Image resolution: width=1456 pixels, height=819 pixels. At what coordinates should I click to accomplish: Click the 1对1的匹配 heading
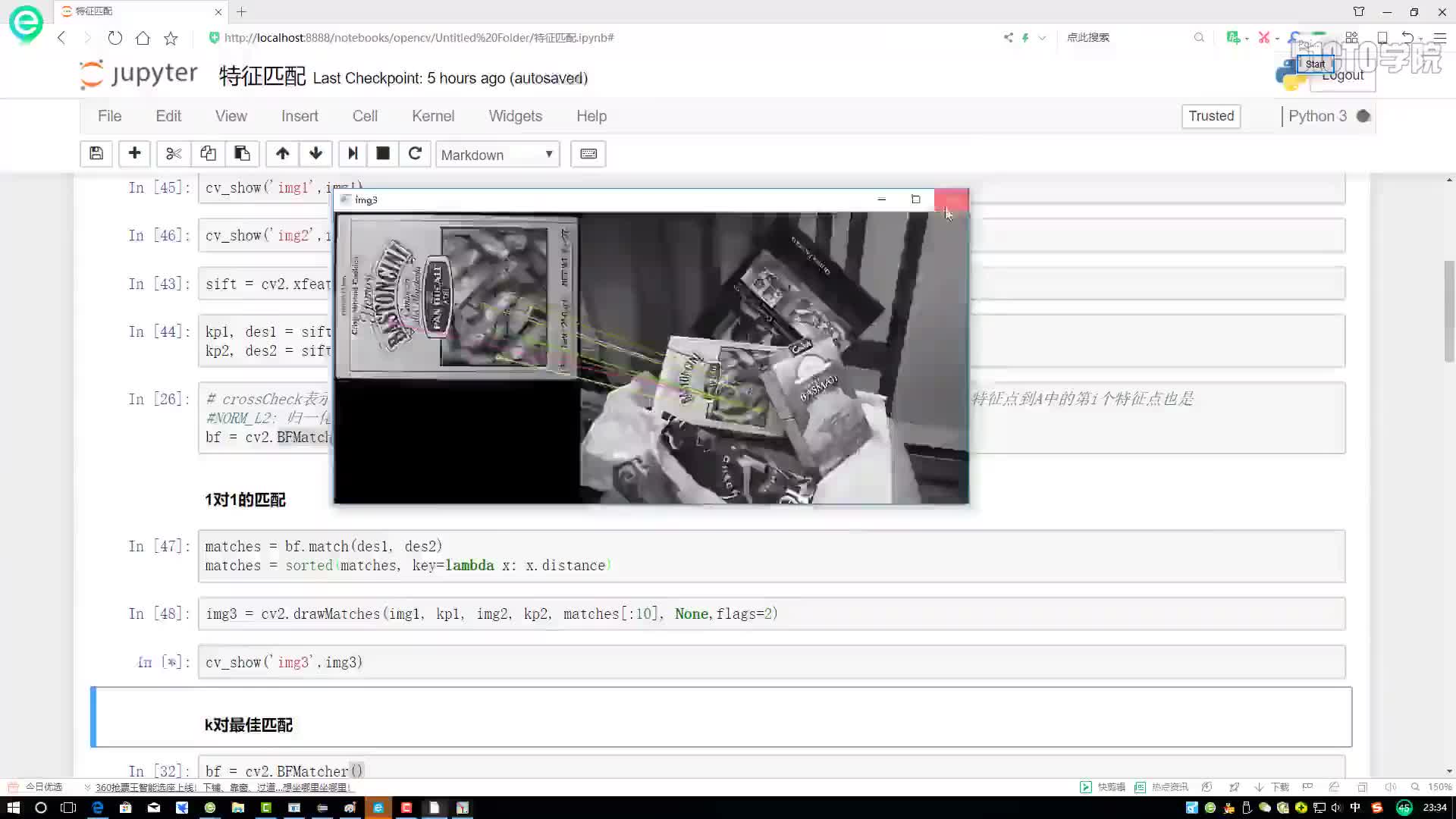(245, 500)
